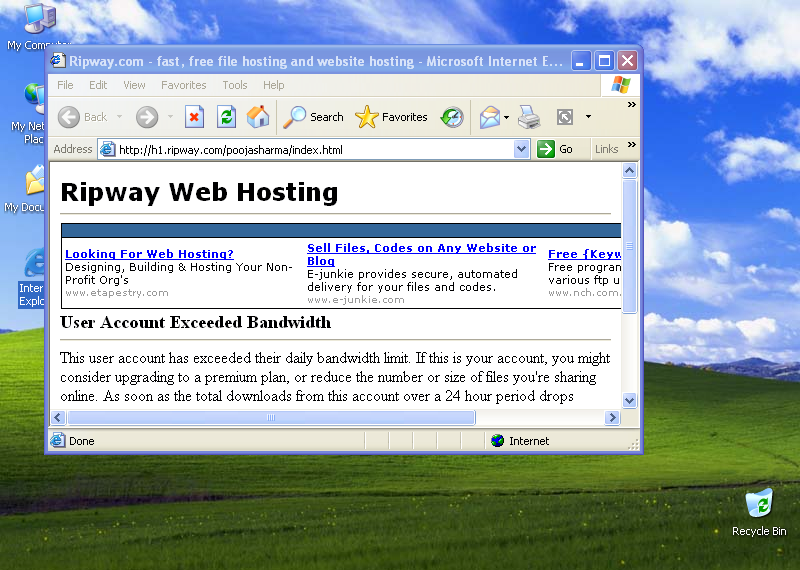This screenshot has width=800, height=570.
Task: Click the vertical scrollbar thumb
Action: pos(630,246)
